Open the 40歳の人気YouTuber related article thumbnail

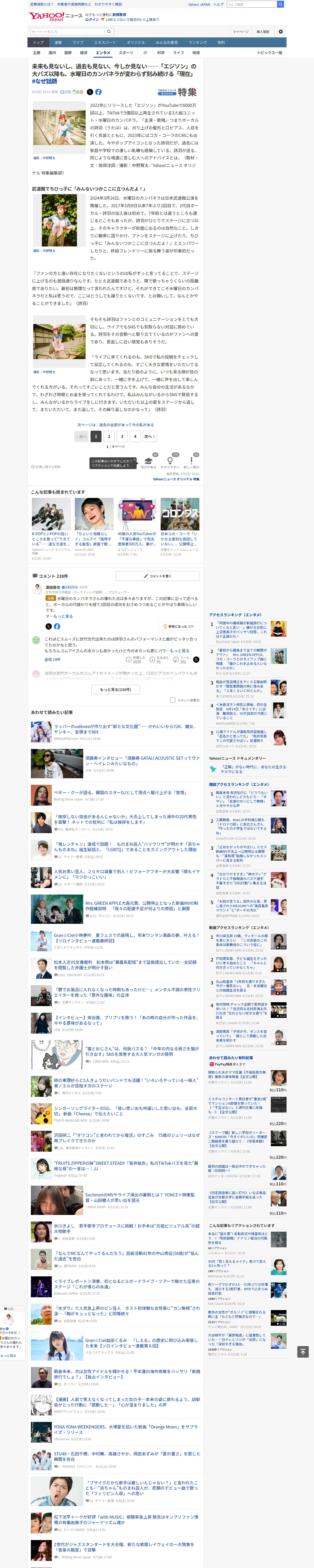click(x=137, y=514)
